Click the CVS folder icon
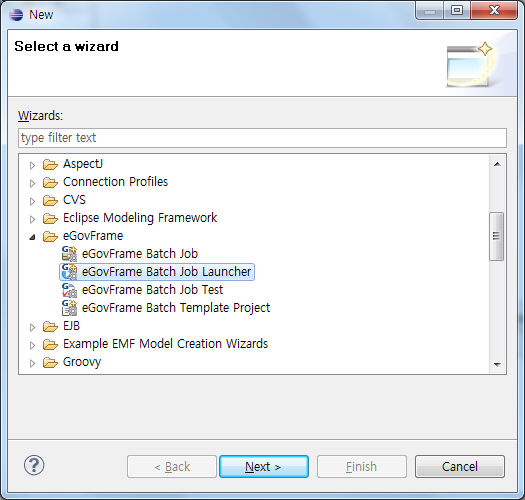The height and width of the screenshot is (500, 525). click(x=50, y=200)
